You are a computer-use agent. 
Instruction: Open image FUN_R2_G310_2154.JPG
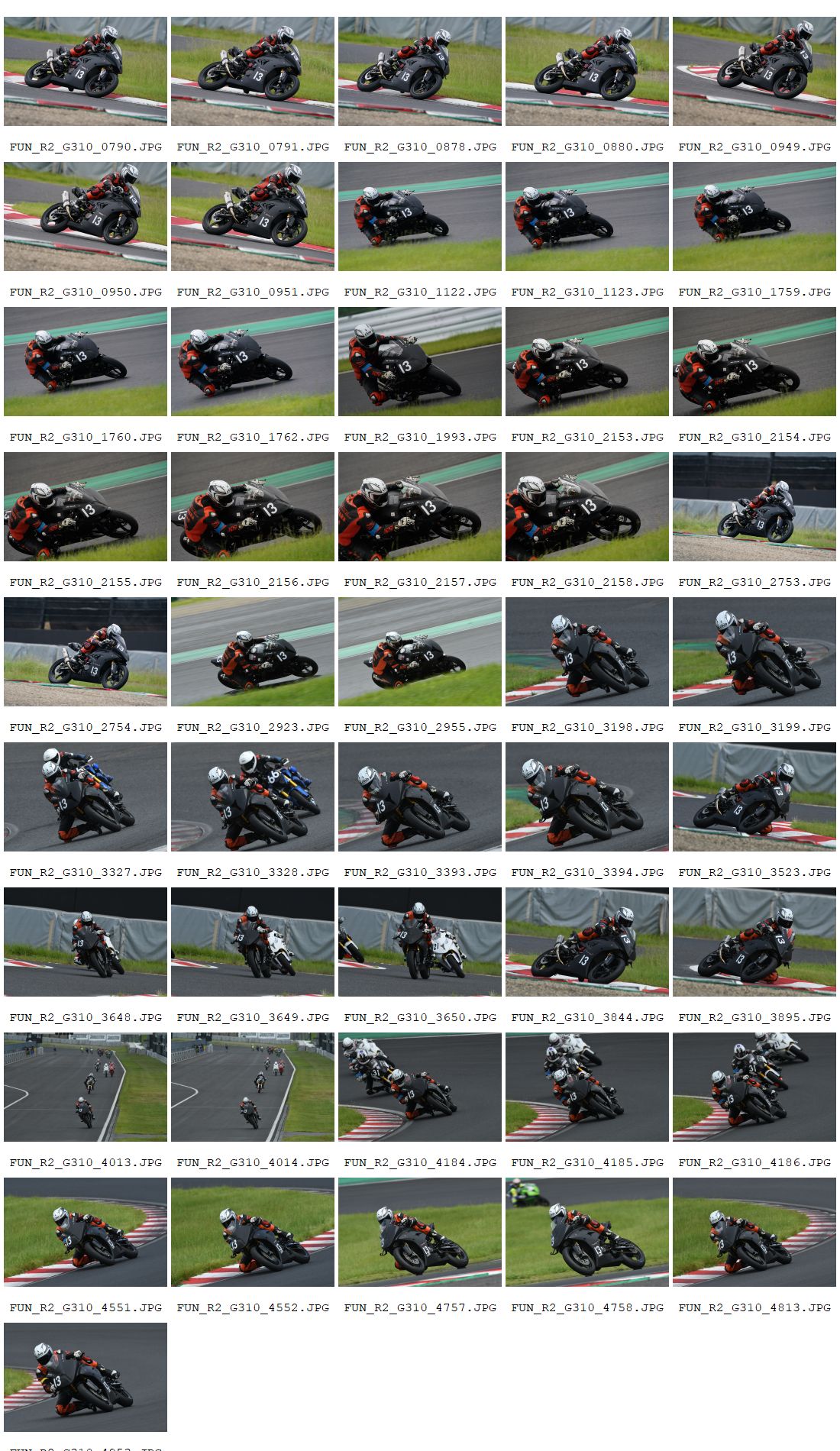(754, 361)
